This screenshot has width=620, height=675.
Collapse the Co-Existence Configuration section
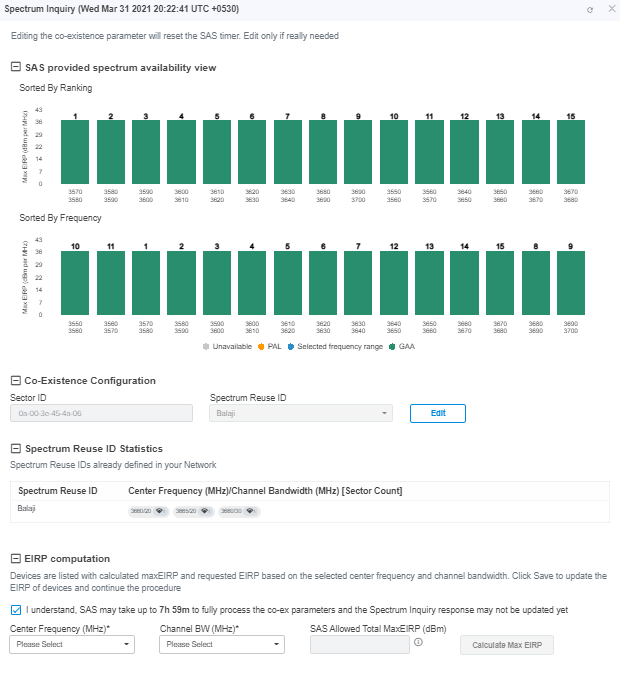coord(15,381)
